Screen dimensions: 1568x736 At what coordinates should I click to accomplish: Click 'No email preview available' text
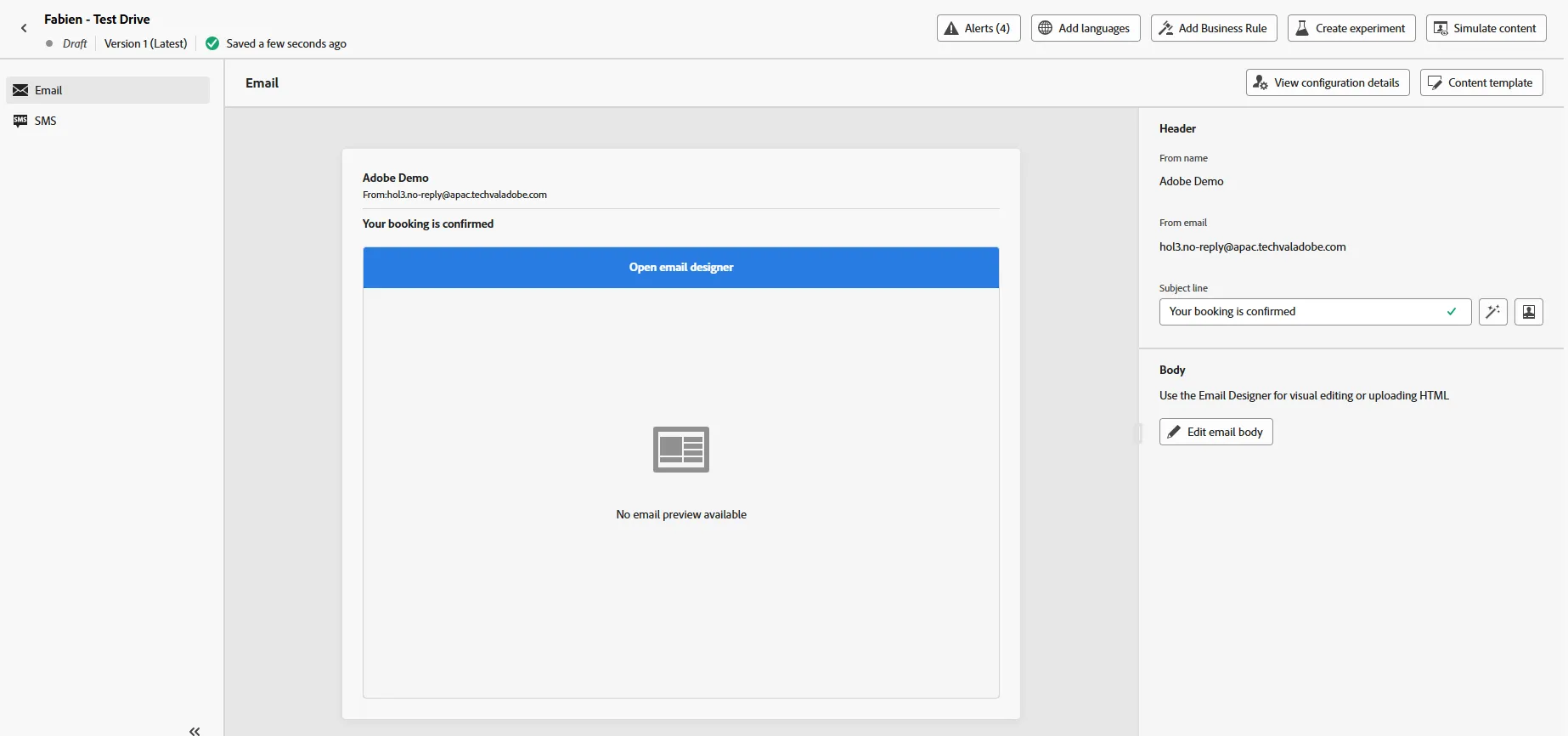point(681,515)
